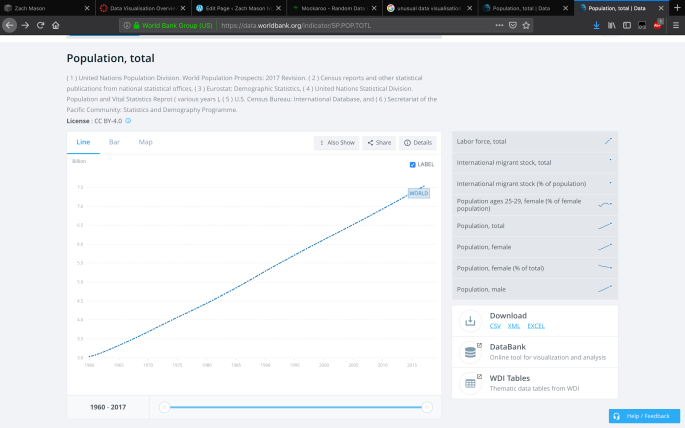Click the license info icon
The width and height of the screenshot is (685, 428).
click(x=128, y=121)
